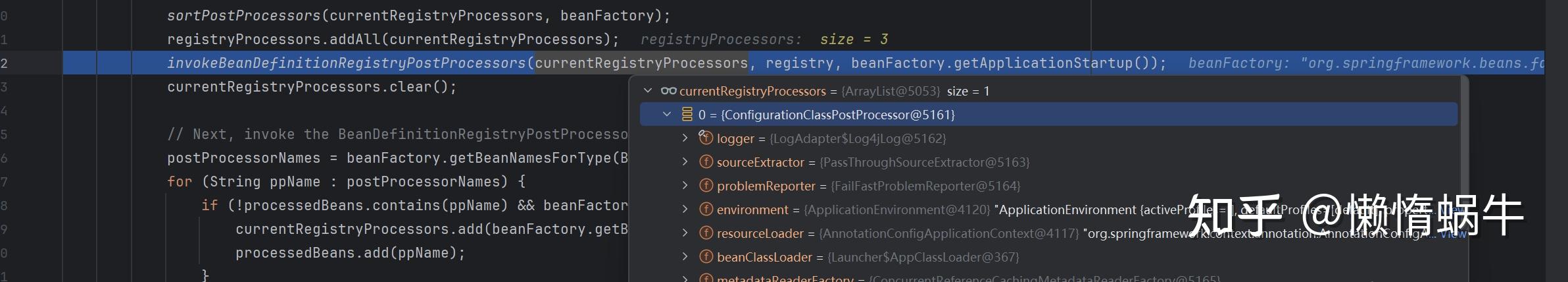Click the field icon next to problemReporter
Screen dimensions: 1568x282
coord(706,186)
